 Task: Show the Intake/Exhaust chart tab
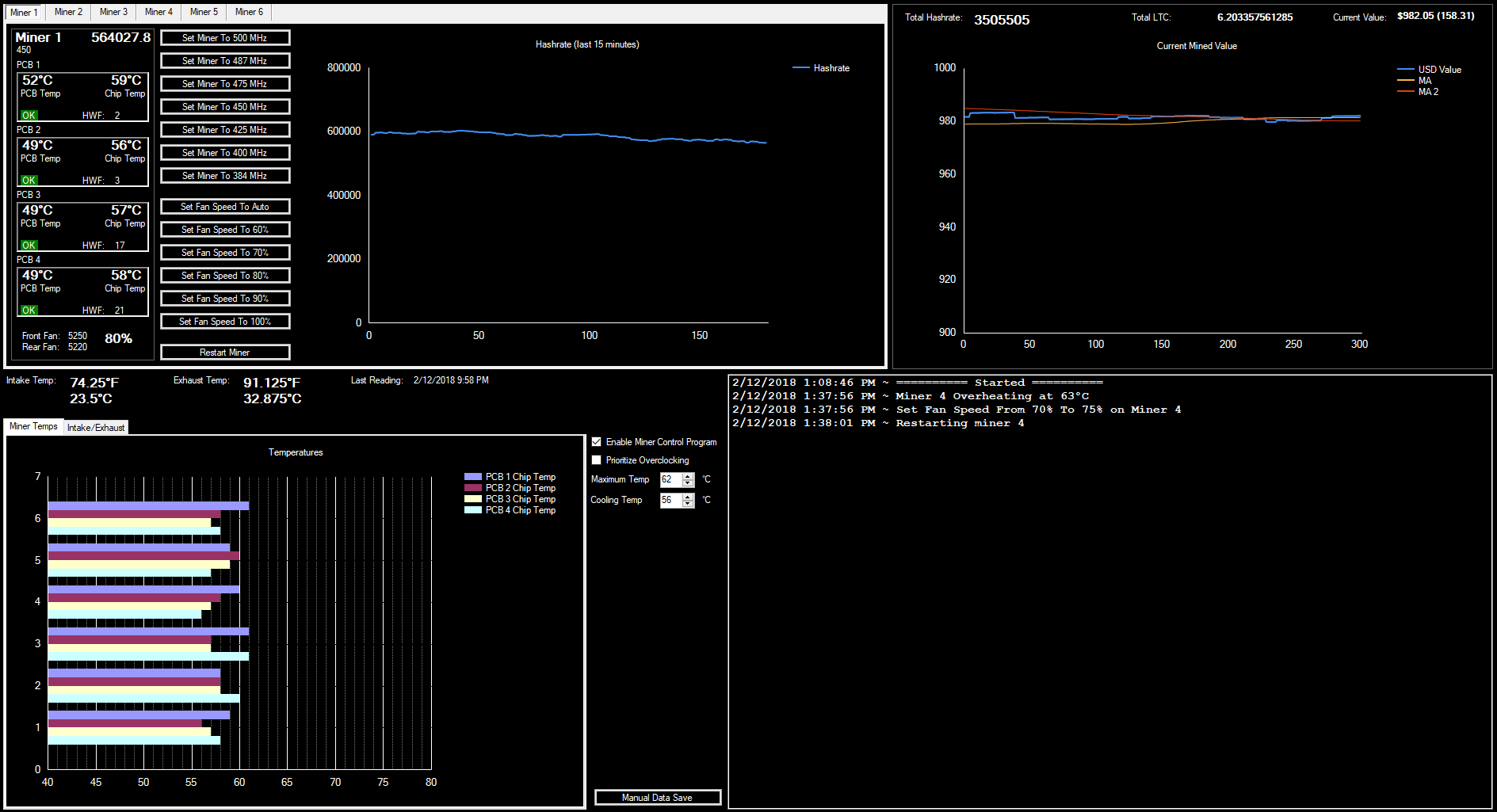pyautogui.click(x=96, y=428)
